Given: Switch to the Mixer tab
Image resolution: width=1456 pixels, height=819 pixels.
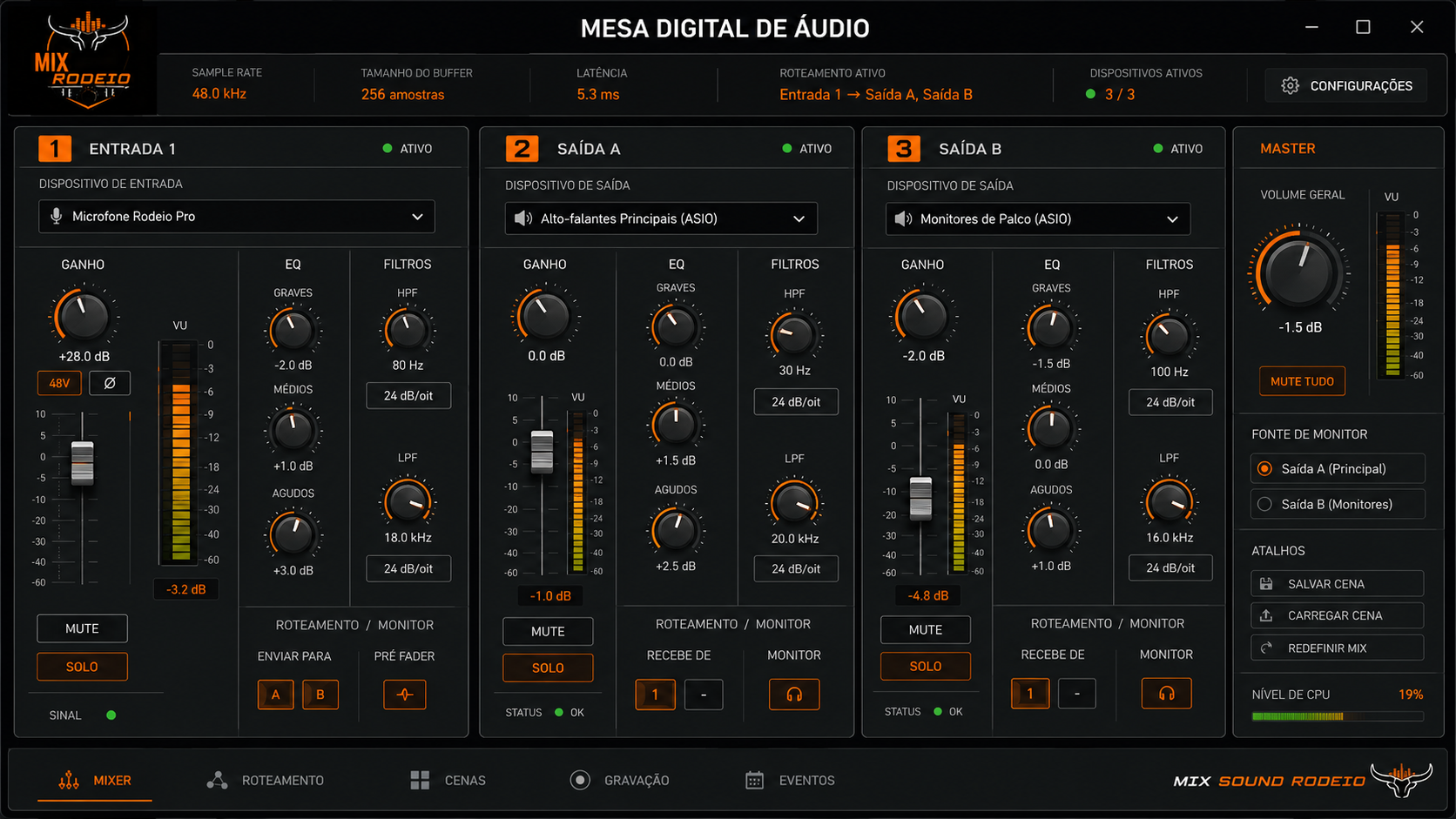Looking at the screenshot, I should tap(95, 780).
